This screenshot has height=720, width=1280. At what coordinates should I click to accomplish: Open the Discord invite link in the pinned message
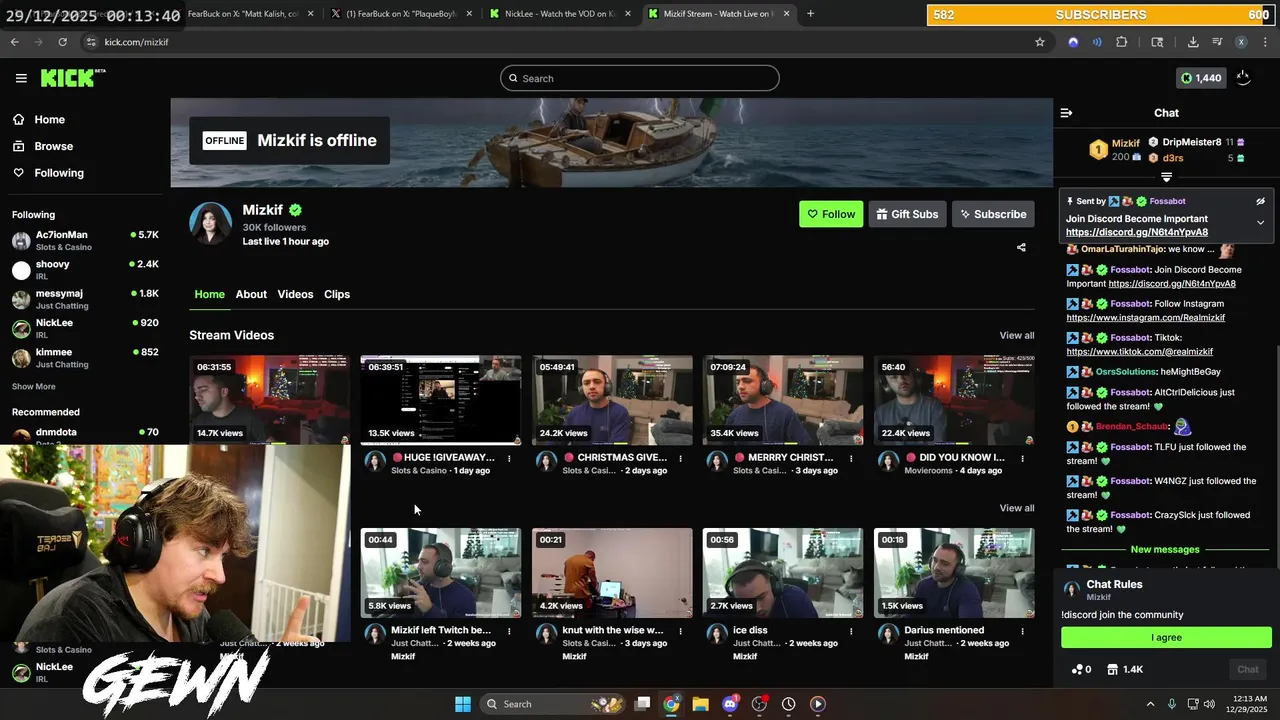1136,232
